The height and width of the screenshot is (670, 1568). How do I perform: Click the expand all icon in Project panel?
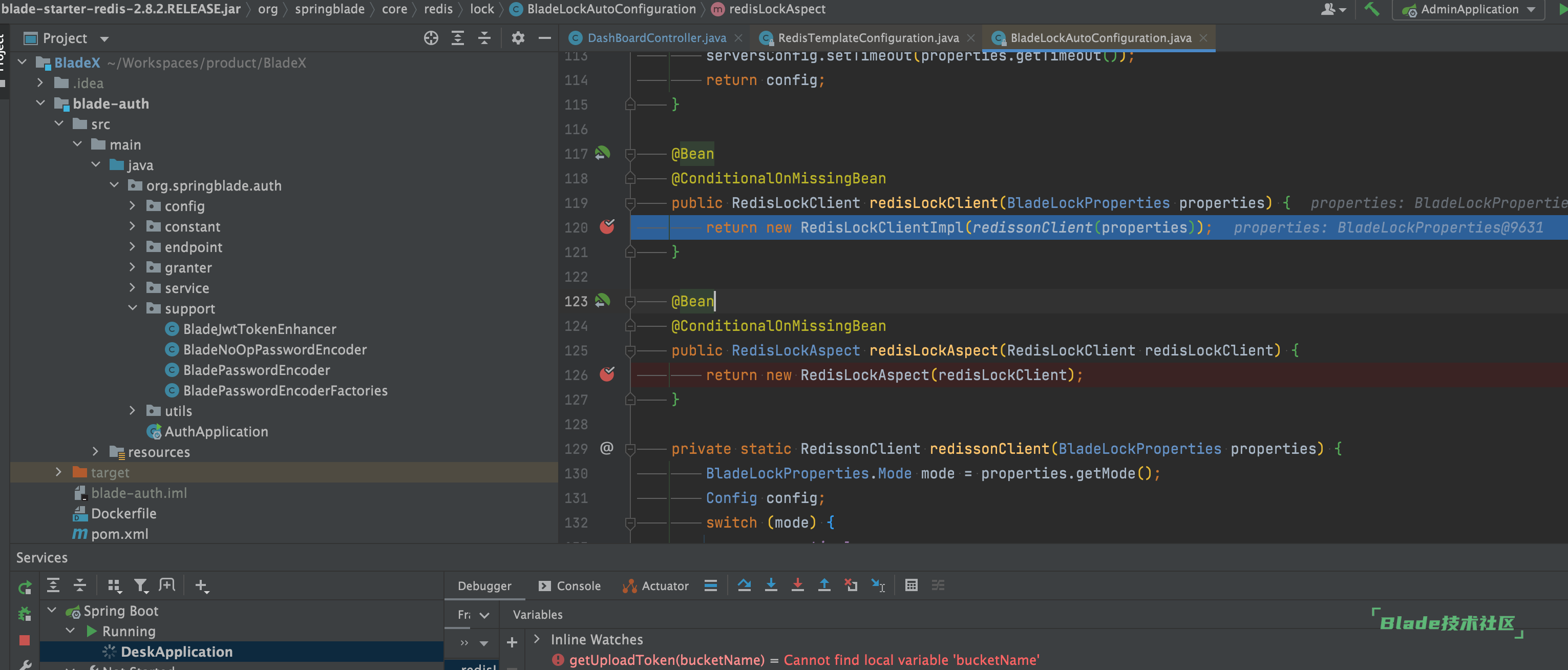458,38
